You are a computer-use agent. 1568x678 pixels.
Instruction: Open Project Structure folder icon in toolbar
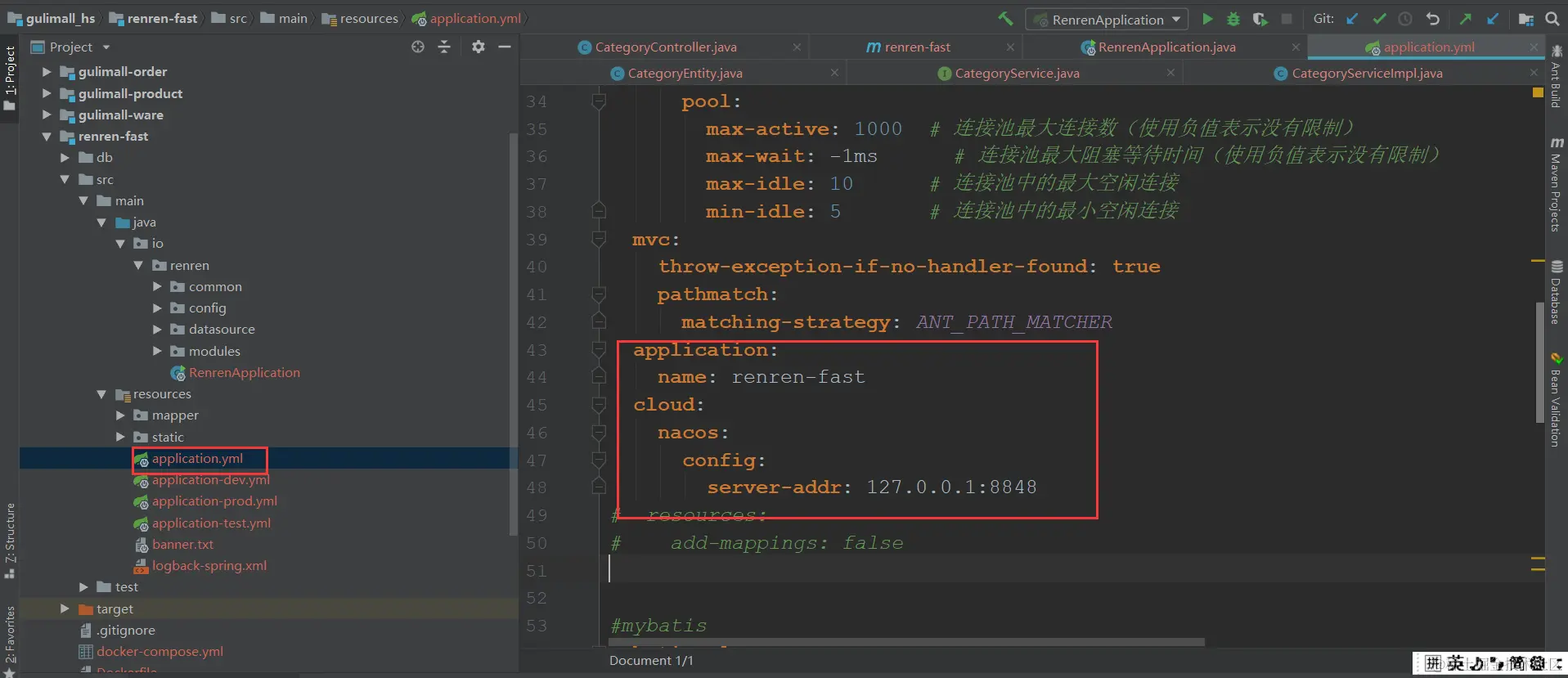1526,19
